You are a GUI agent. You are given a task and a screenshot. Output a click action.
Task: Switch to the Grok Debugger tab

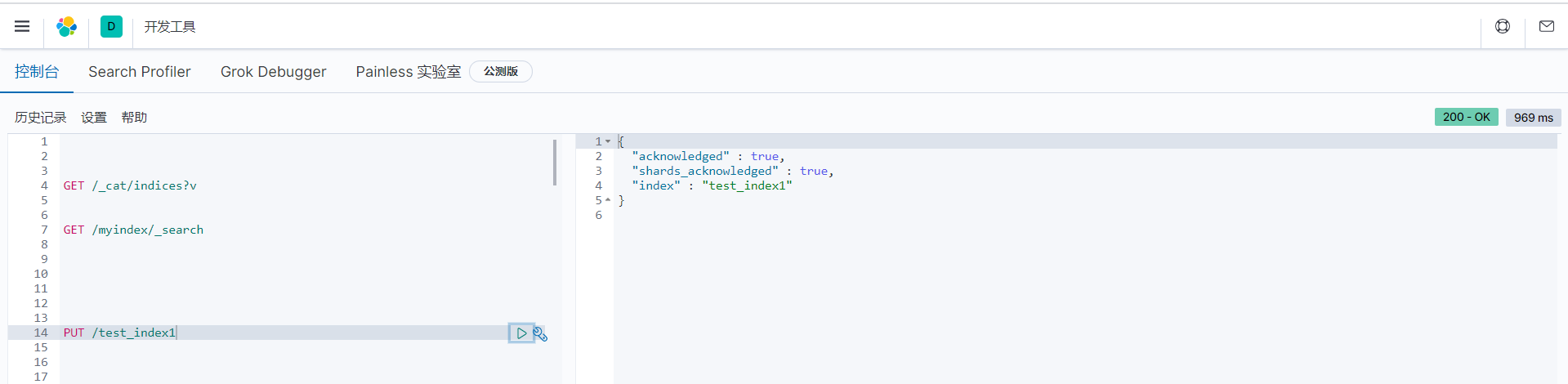pos(274,72)
